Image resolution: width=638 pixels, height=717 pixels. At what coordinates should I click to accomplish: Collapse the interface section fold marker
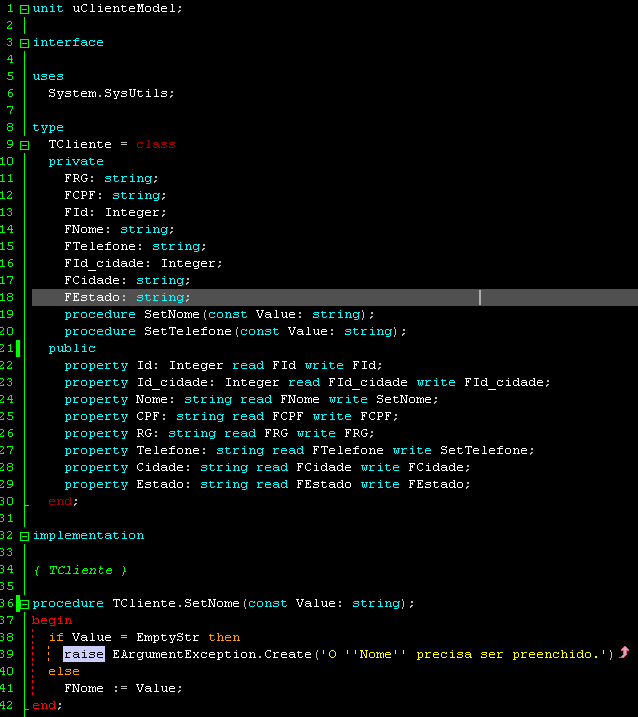(24, 43)
